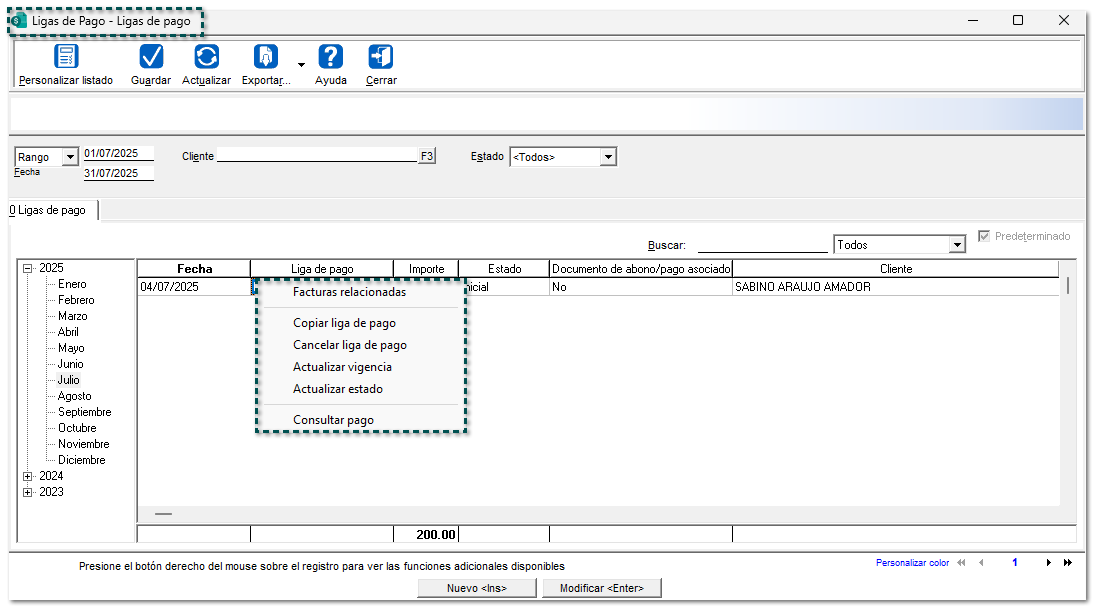The image size is (1095, 609).
Task: Open the Estado filter dropdown
Action: [x=608, y=157]
